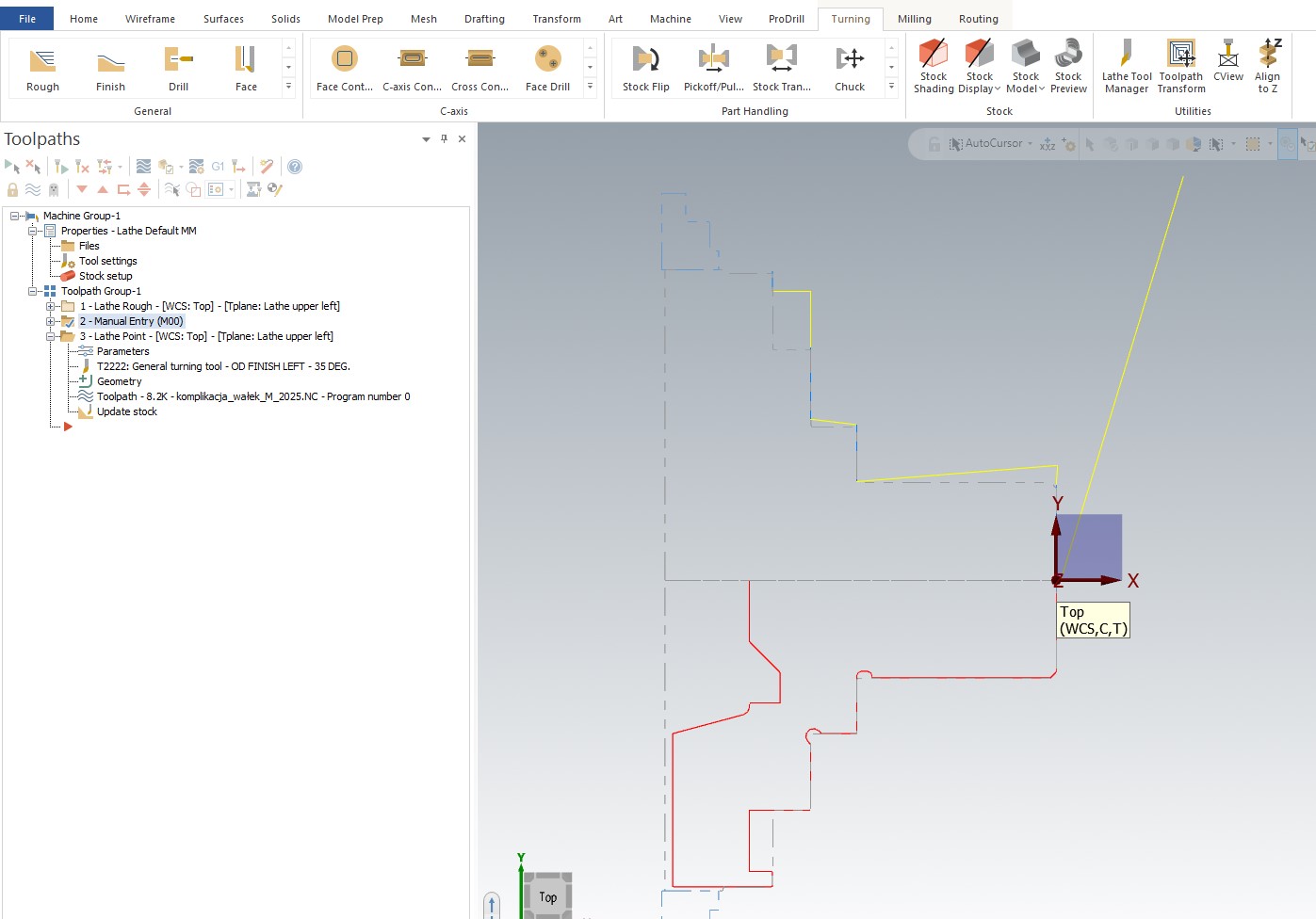
Task: Select Stock setup in the tree
Action: coord(106,276)
